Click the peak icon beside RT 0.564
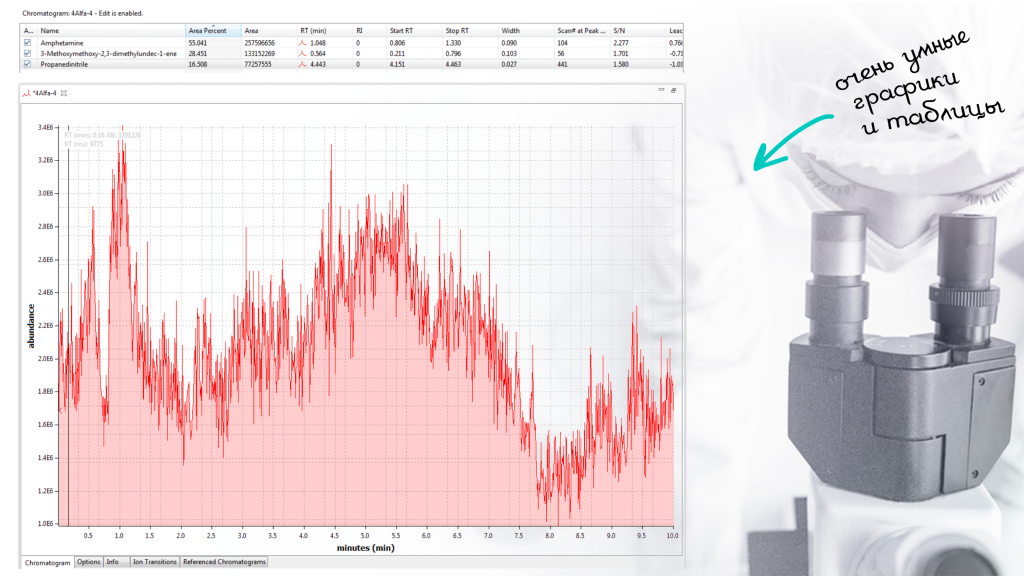The image size is (1024, 576). (304, 53)
